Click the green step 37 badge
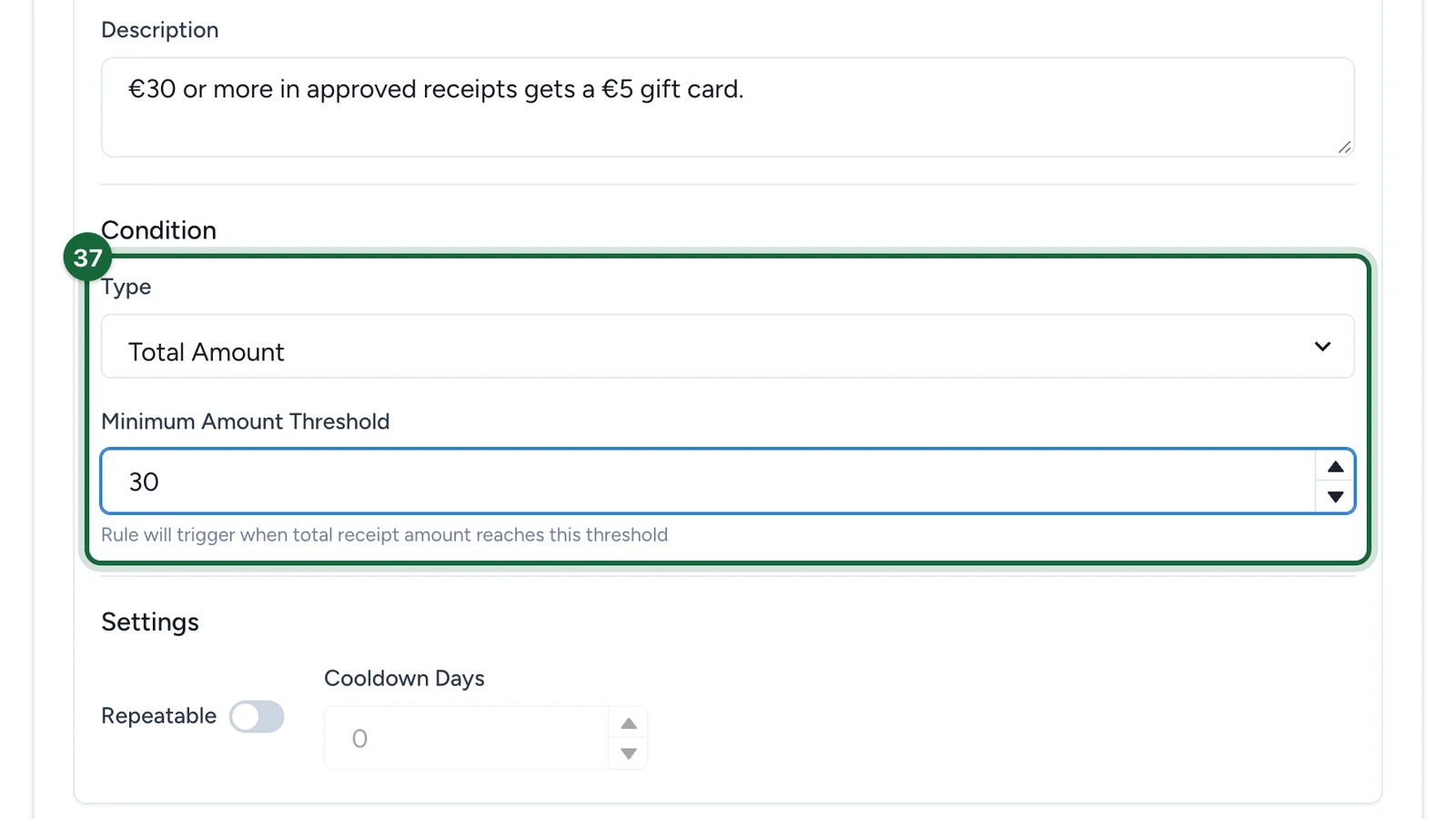Viewport: 1456px width, 819px height. (87, 258)
